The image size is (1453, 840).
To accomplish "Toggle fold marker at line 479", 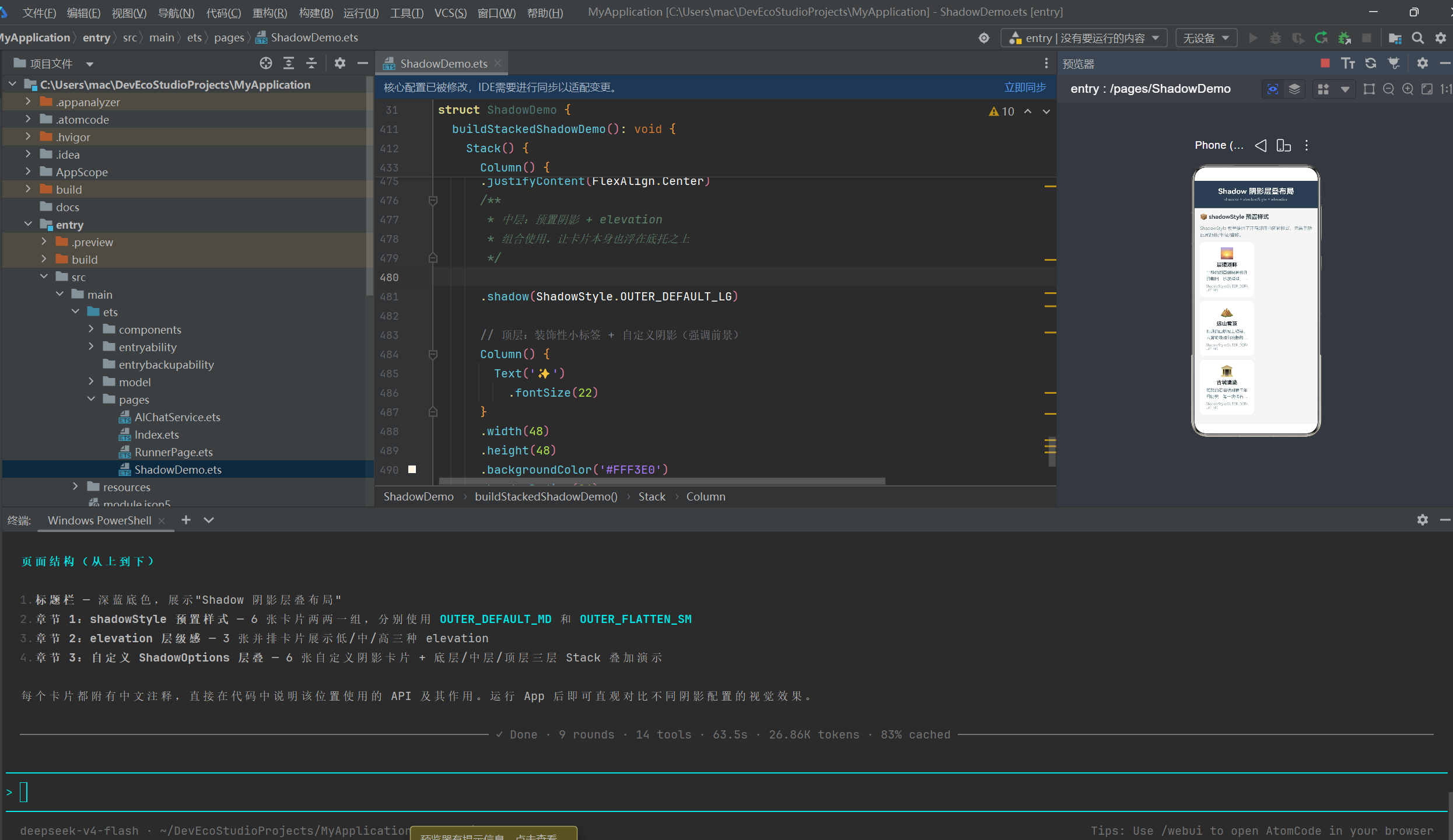I will (433, 258).
